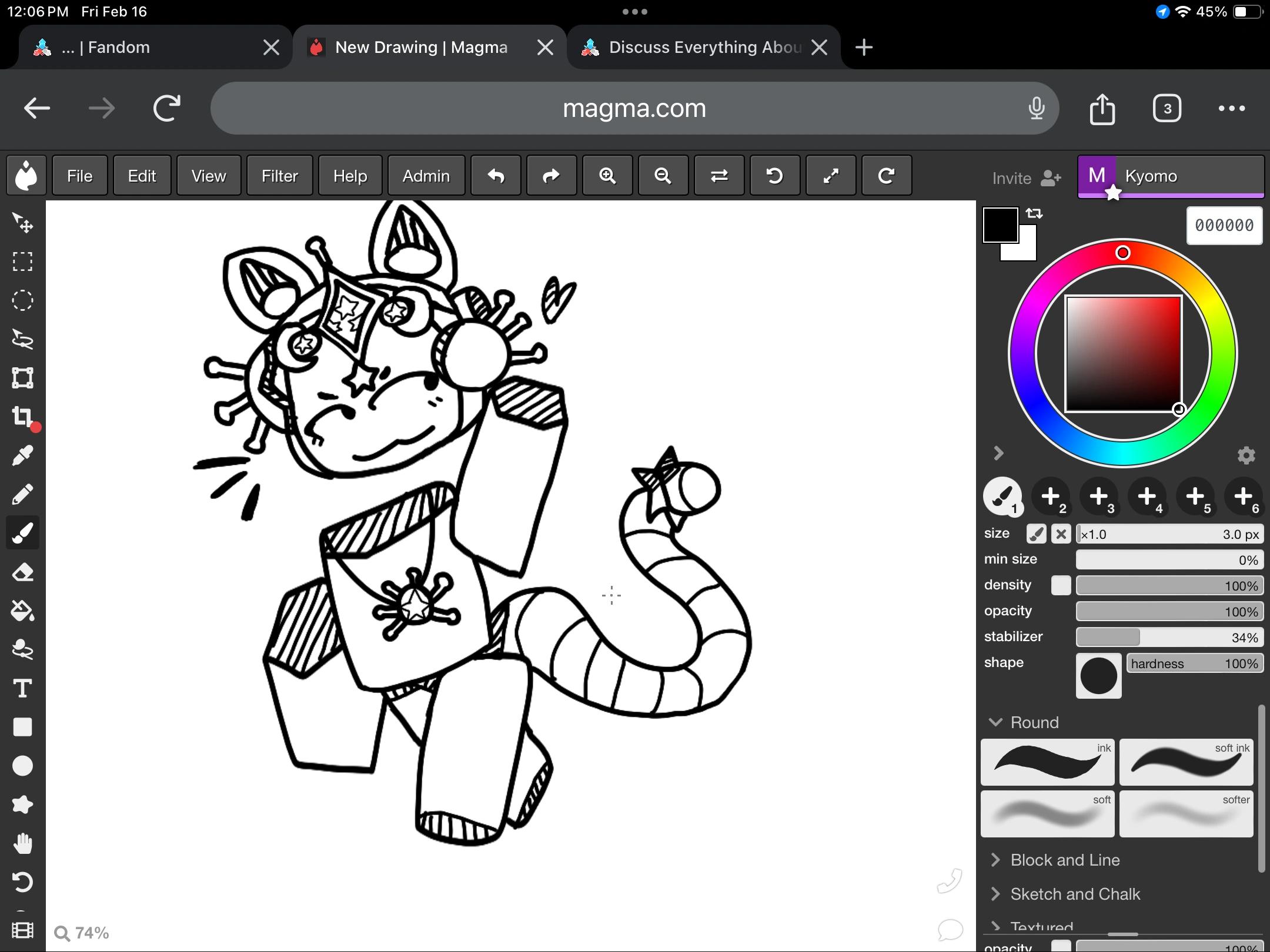Image resolution: width=1270 pixels, height=952 pixels.
Task: Select the Eraser tool
Action: point(22,572)
